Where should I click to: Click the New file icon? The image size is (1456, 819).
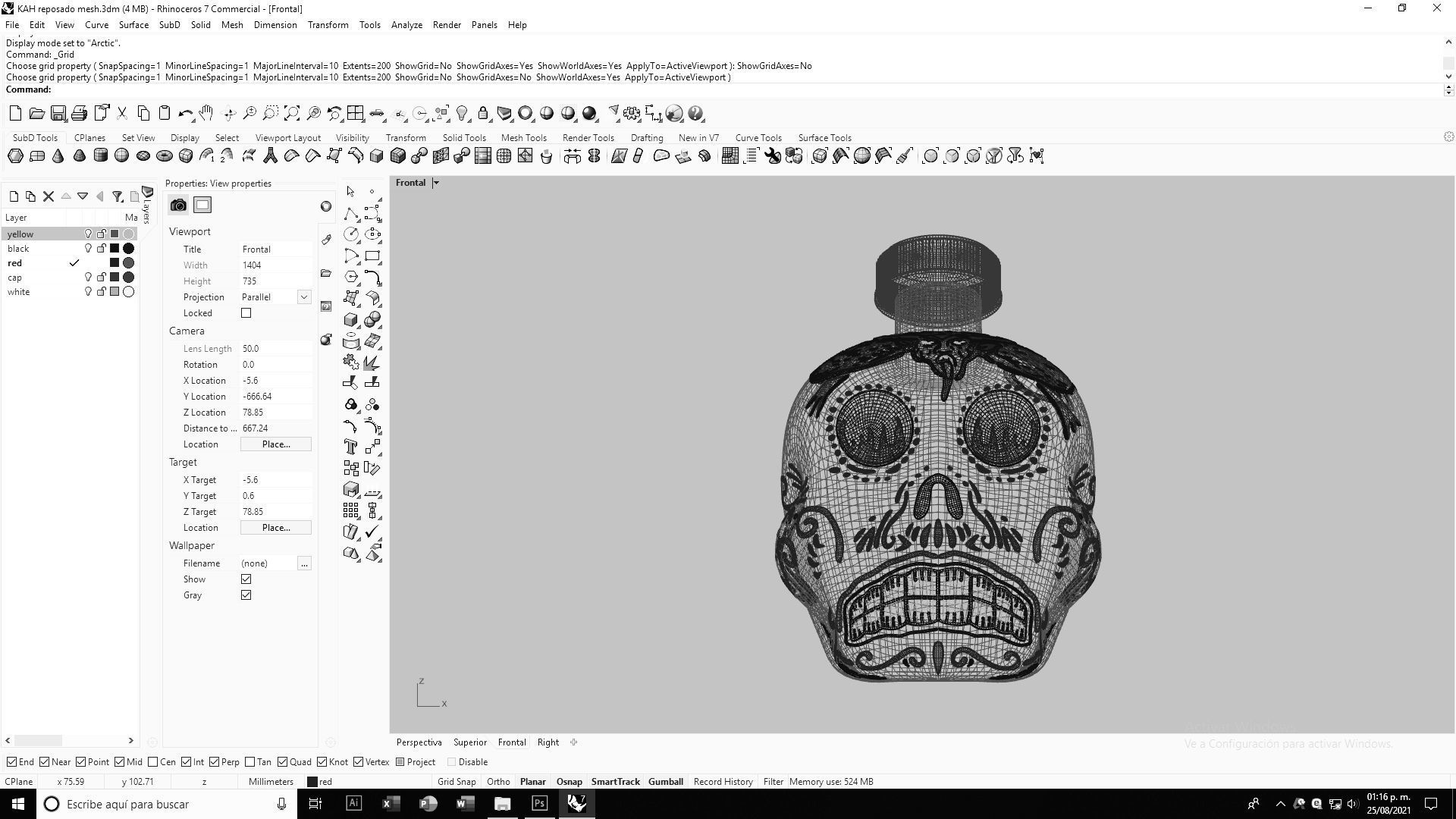coord(15,114)
